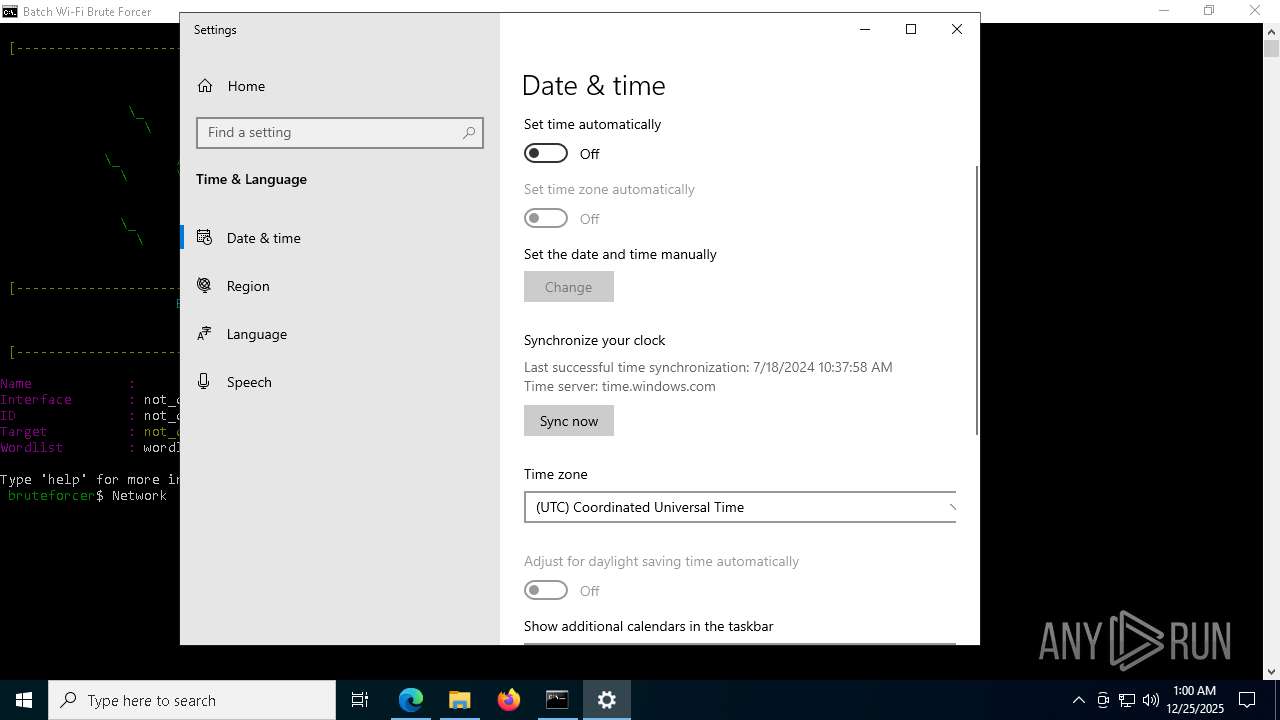Click the Settings gear taskbar icon
1280x720 pixels.
point(607,700)
